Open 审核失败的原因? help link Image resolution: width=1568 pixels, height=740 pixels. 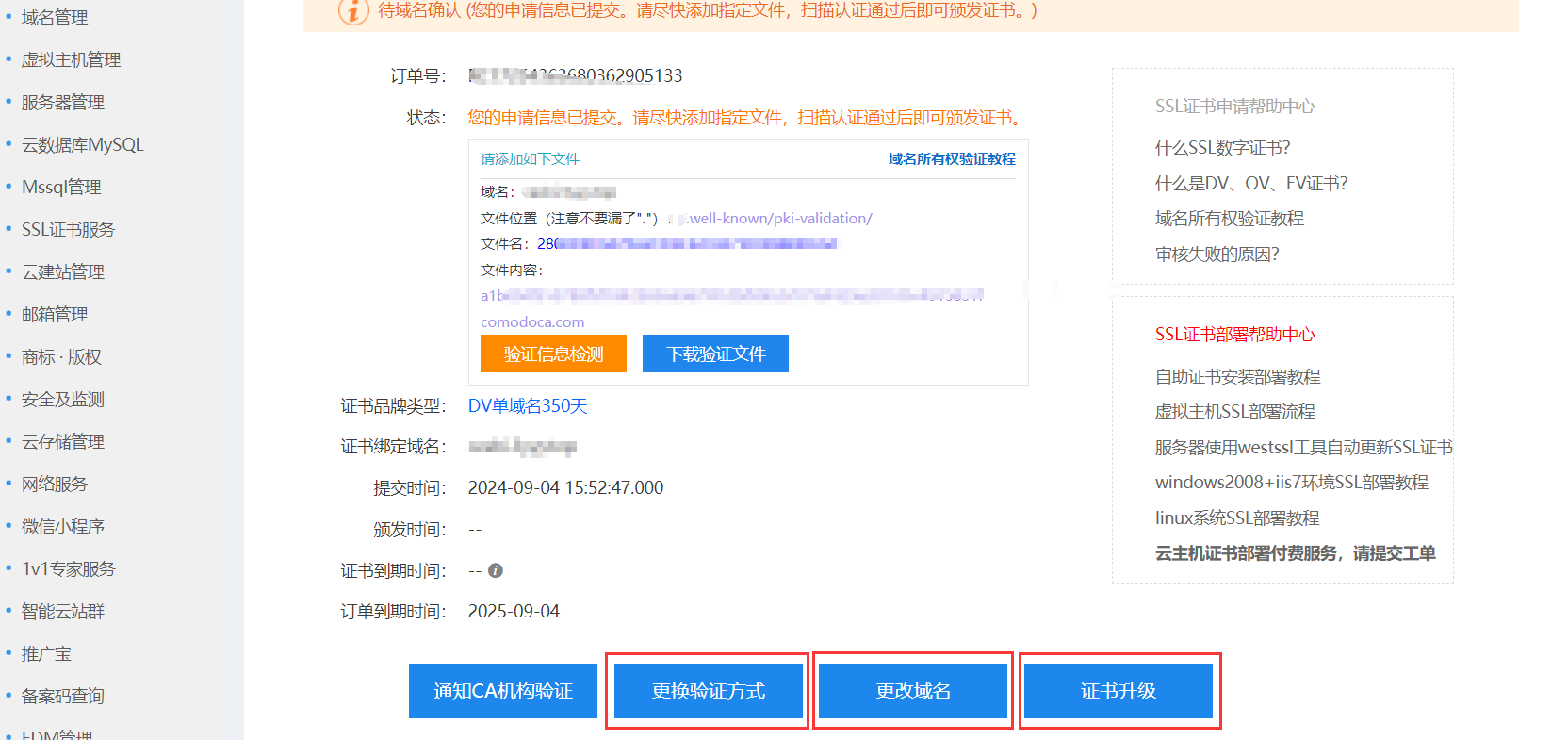coord(1217,254)
